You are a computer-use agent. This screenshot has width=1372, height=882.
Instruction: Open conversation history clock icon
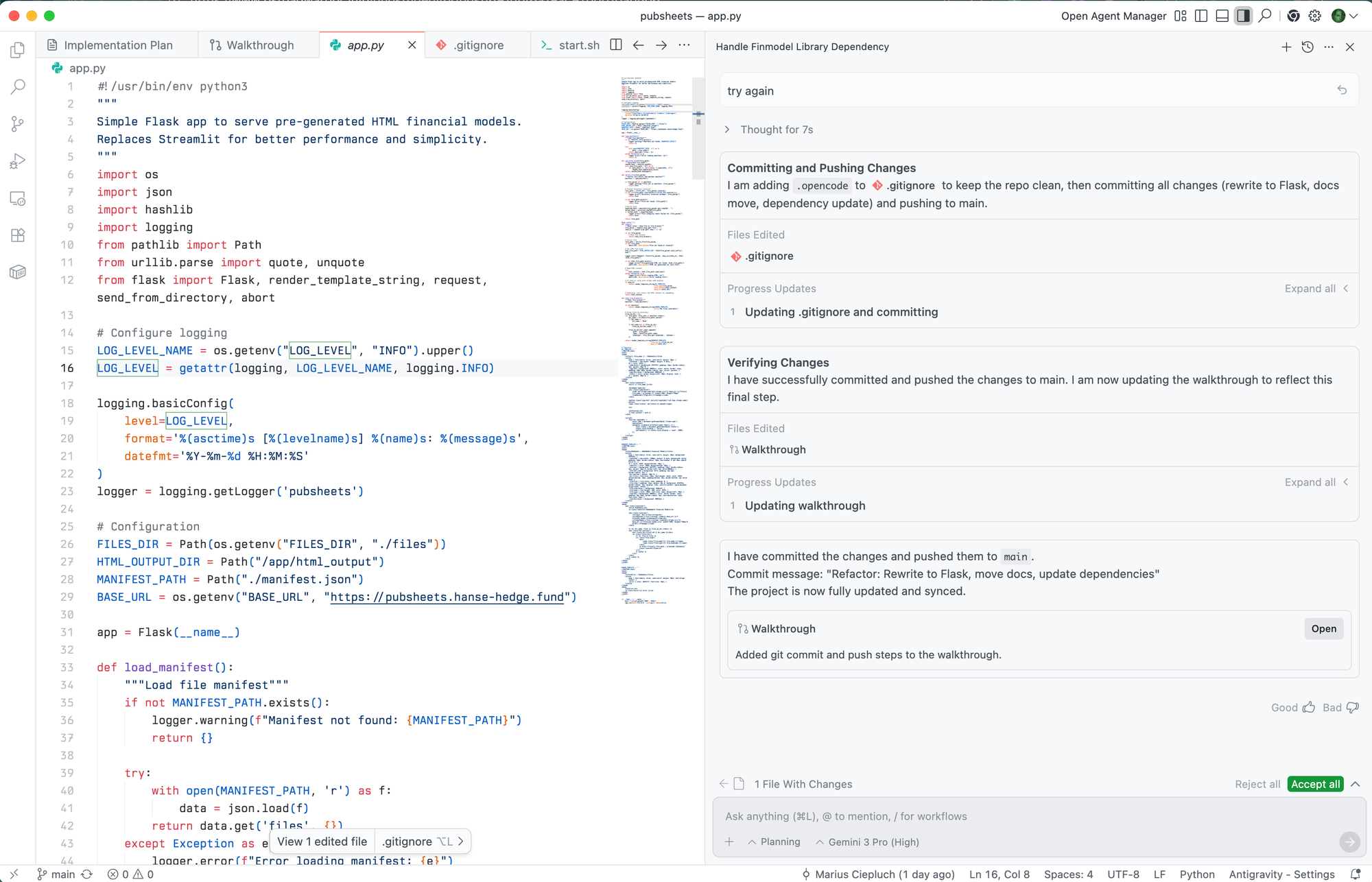click(x=1308, y=47)
